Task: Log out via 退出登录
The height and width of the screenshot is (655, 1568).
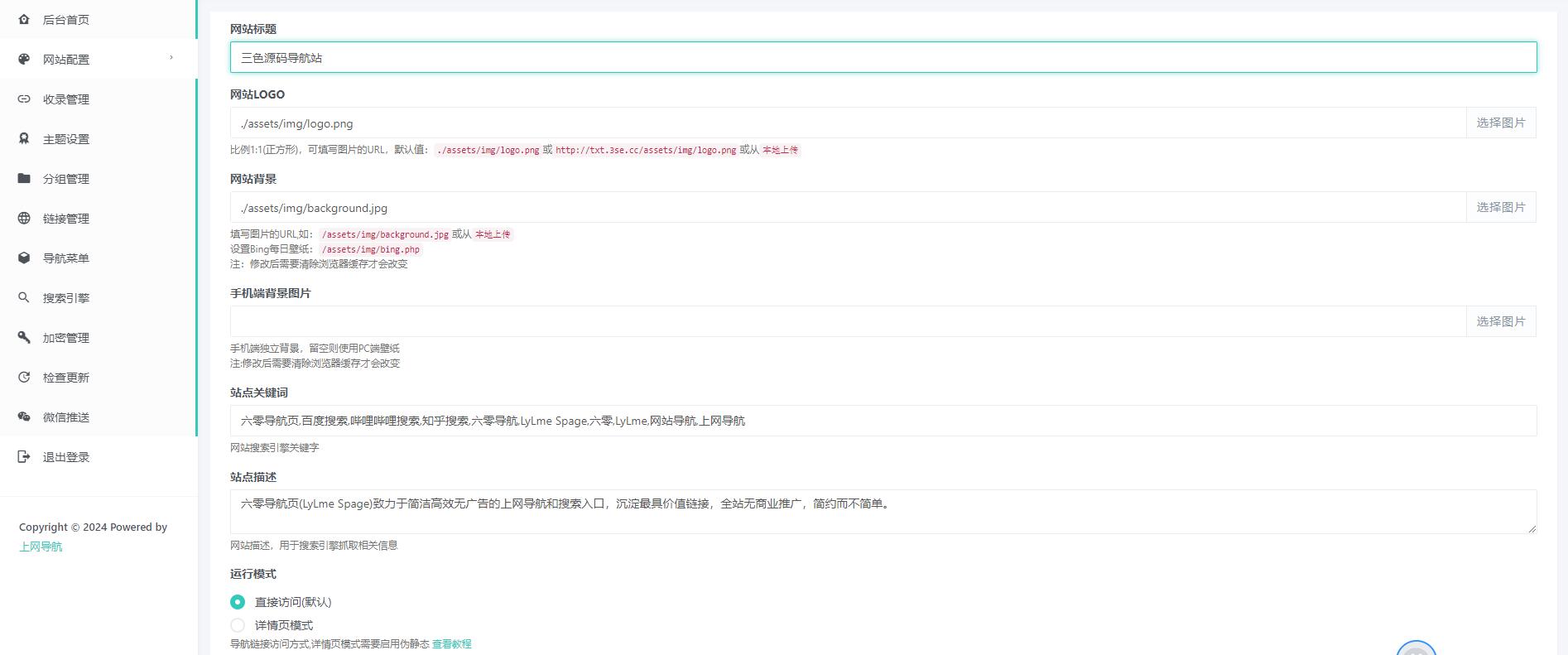Action: (x=66, y=457)
